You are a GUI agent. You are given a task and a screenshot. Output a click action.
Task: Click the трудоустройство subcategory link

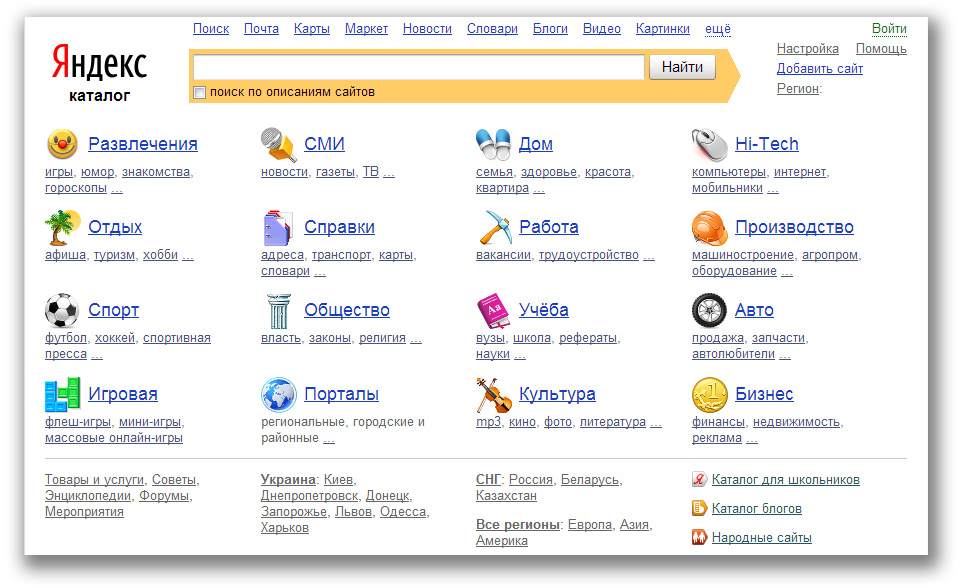(x=589, y=254)
